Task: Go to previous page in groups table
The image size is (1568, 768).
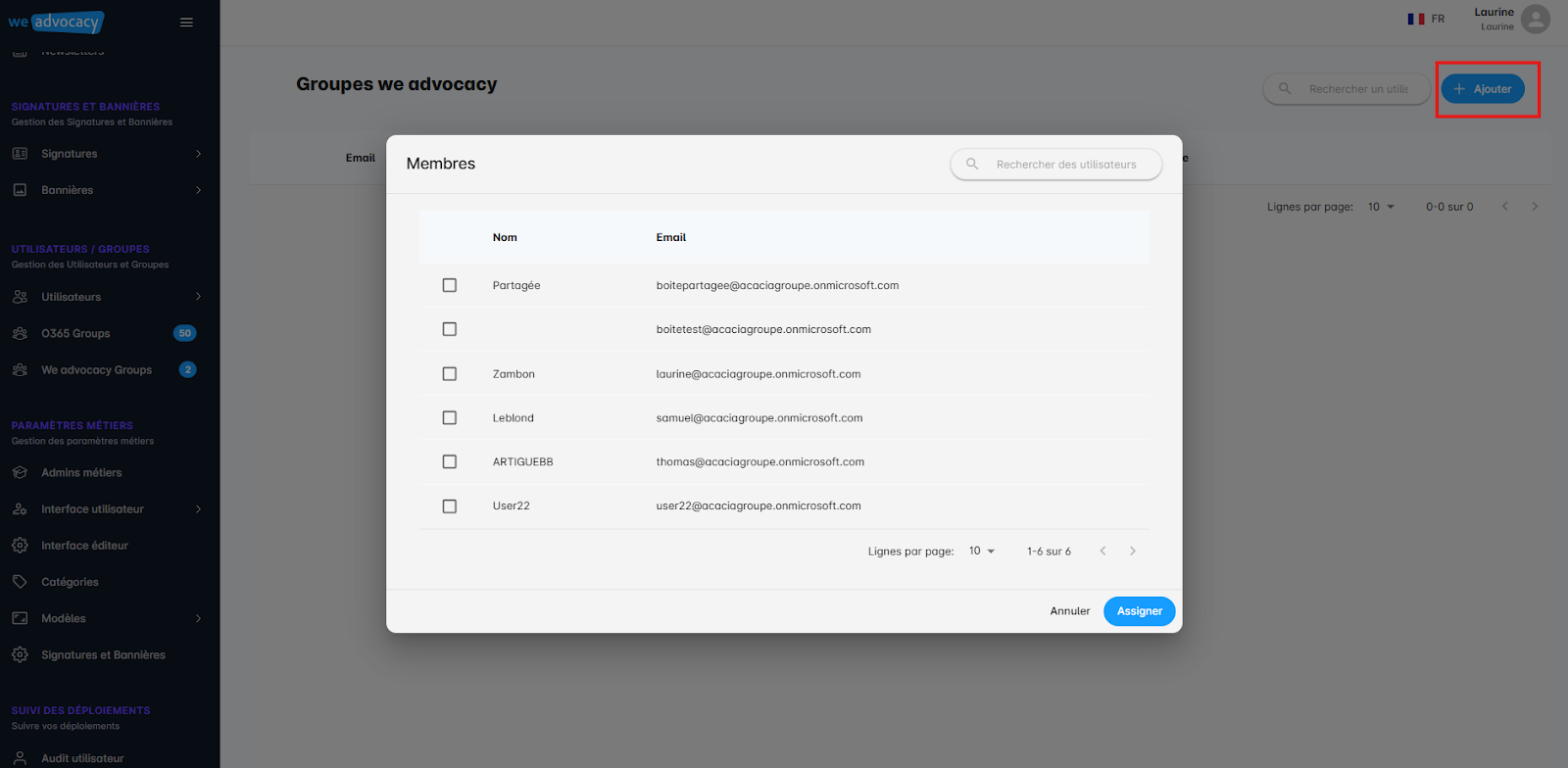Action: click(1505, 207)
